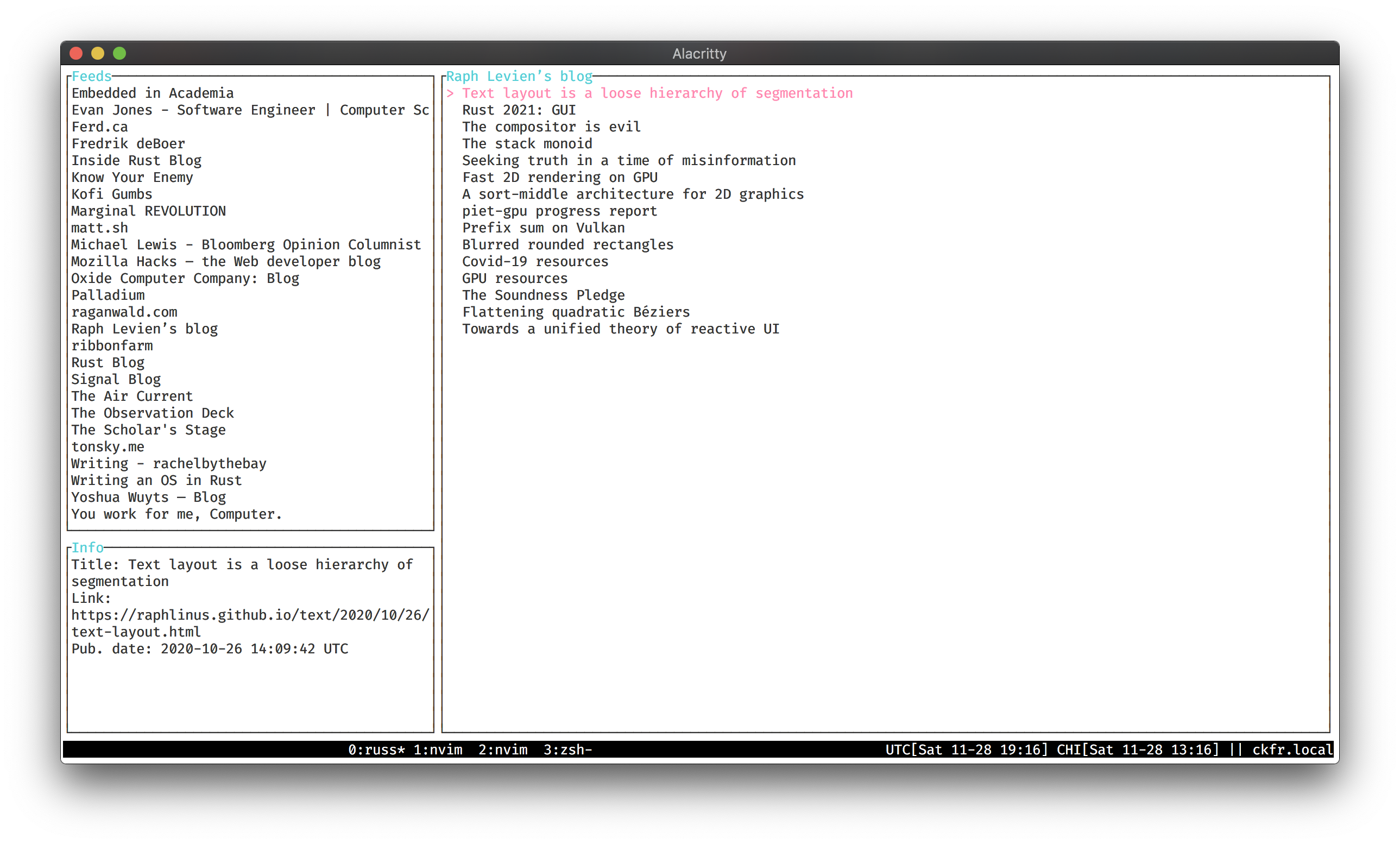
Task: Click the highlighted Text layout article entry
Action: click(x=657, y=93)
